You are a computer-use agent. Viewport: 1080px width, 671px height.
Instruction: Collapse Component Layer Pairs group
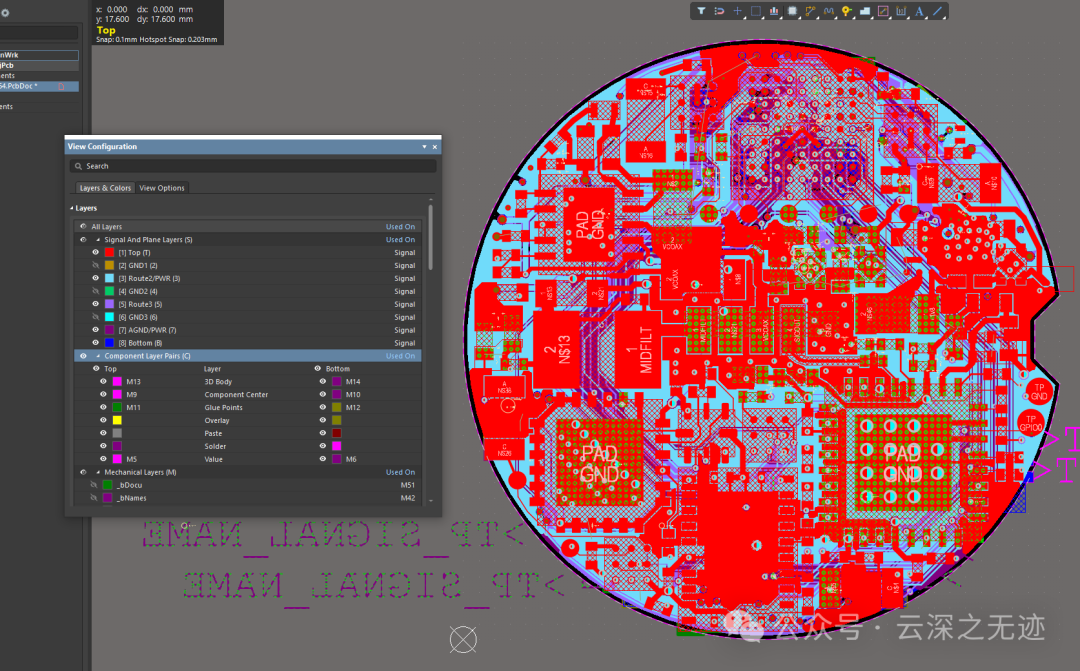point(98,356)
